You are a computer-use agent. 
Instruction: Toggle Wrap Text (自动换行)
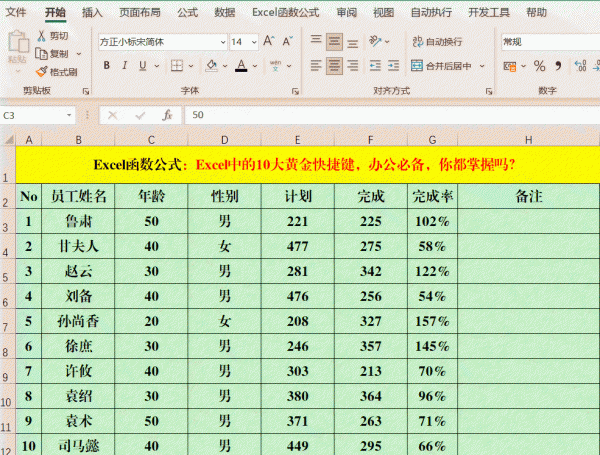[437, 41]
